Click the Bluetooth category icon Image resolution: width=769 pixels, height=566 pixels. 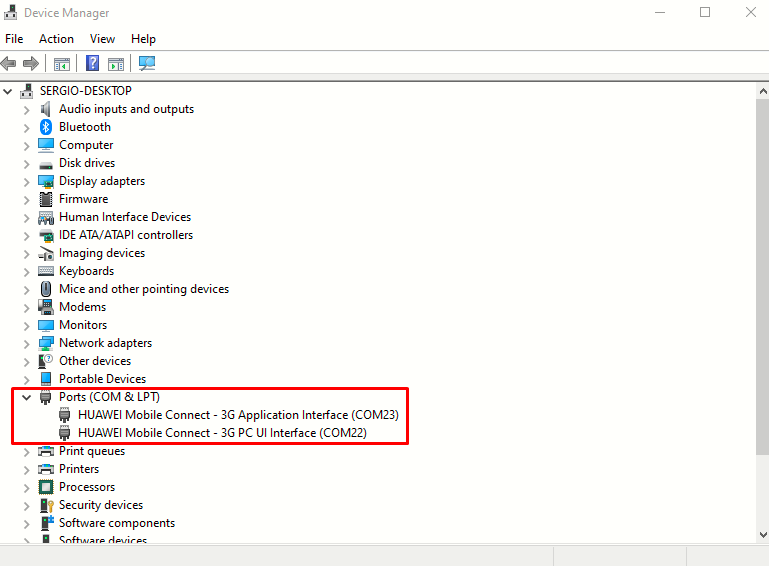click(46, 127)
